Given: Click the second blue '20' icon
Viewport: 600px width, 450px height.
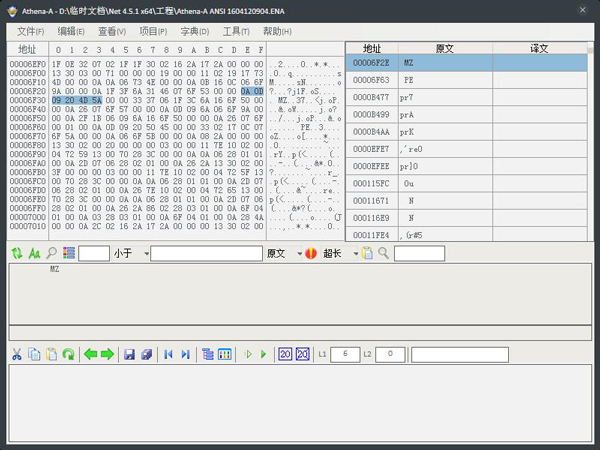Looking at the screenshot, I should click(x=303, y=354).
